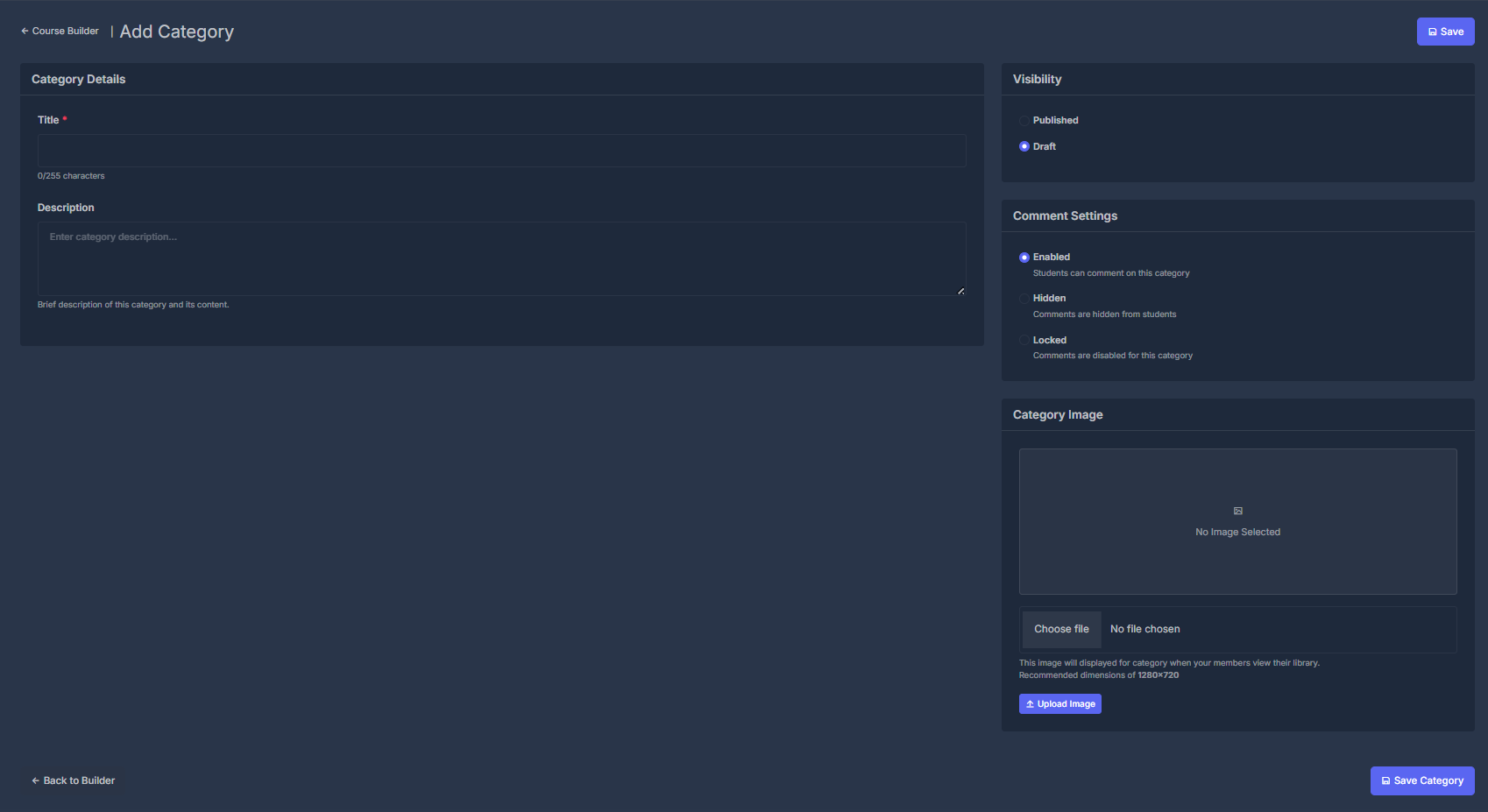Image resolution: width=1488 pixels, height=812 pixels.
Task: Click the Save Category button
Action: [x=1421, y=780]
